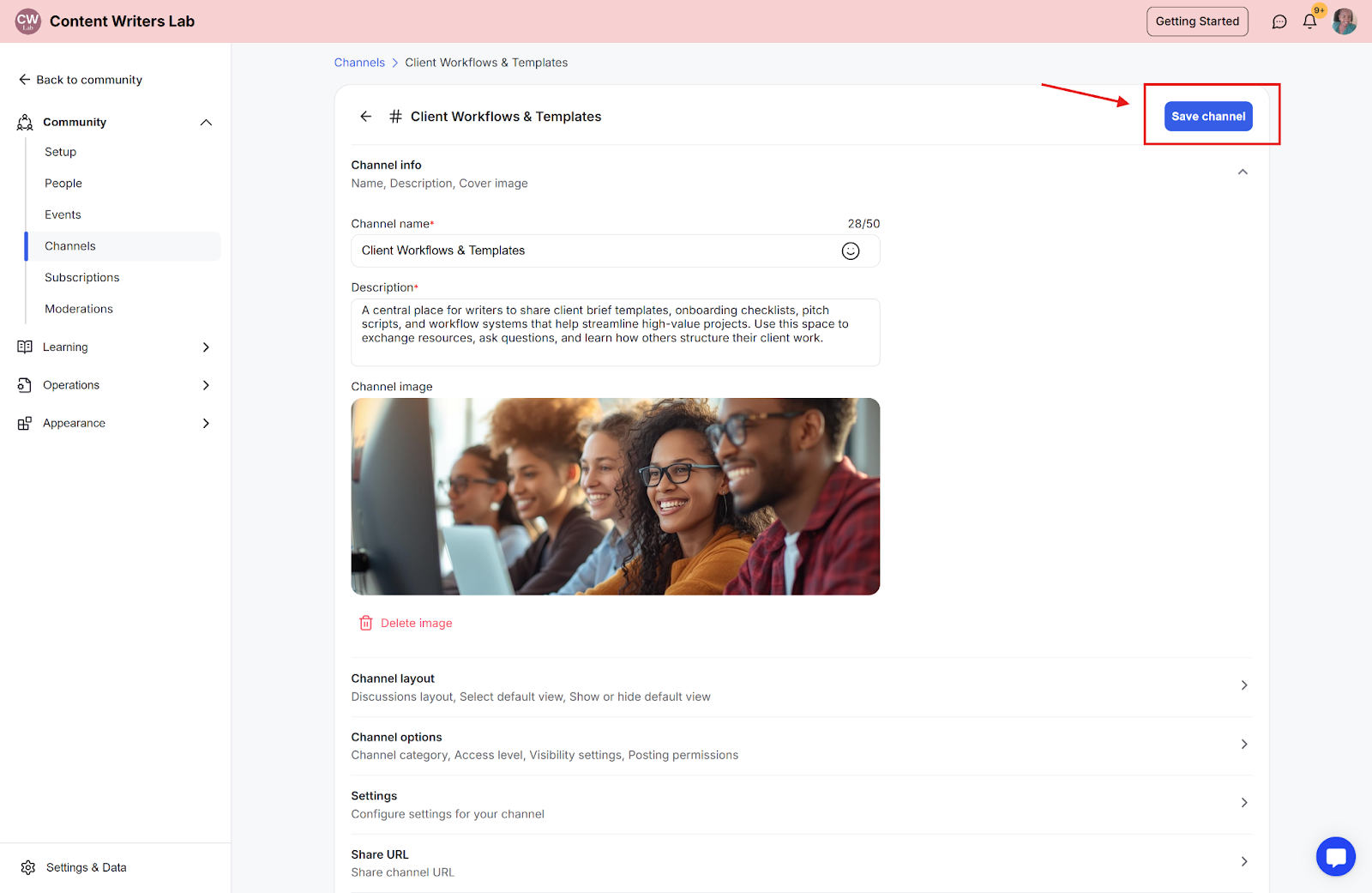
Task: Expand the Channel options section chevron
Action: point(1244,744)
